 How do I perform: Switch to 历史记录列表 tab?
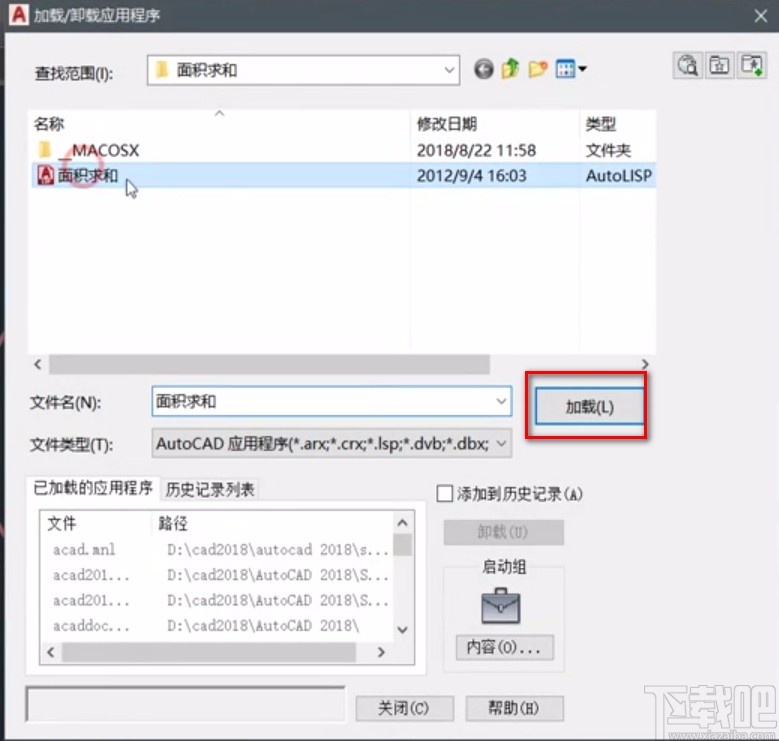click(x=210, y=490)
